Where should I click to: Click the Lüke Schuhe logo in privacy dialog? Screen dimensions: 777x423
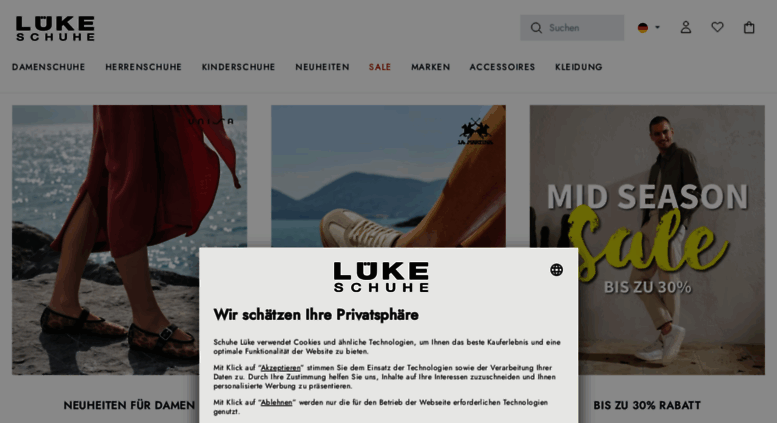pos(381,277)
